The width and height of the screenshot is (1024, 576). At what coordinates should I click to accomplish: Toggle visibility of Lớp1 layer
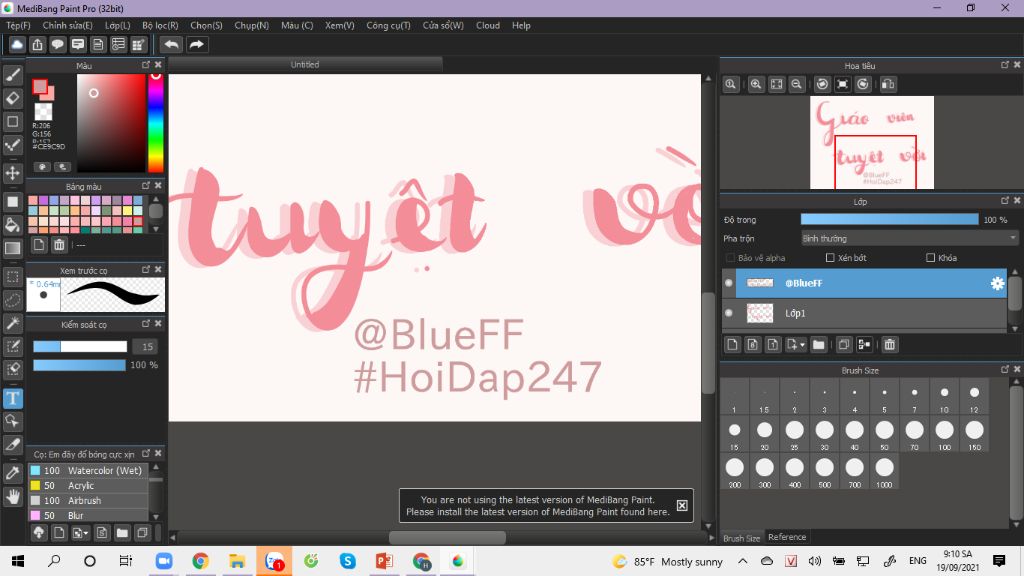pyautogui.click(x=729, y=313)
